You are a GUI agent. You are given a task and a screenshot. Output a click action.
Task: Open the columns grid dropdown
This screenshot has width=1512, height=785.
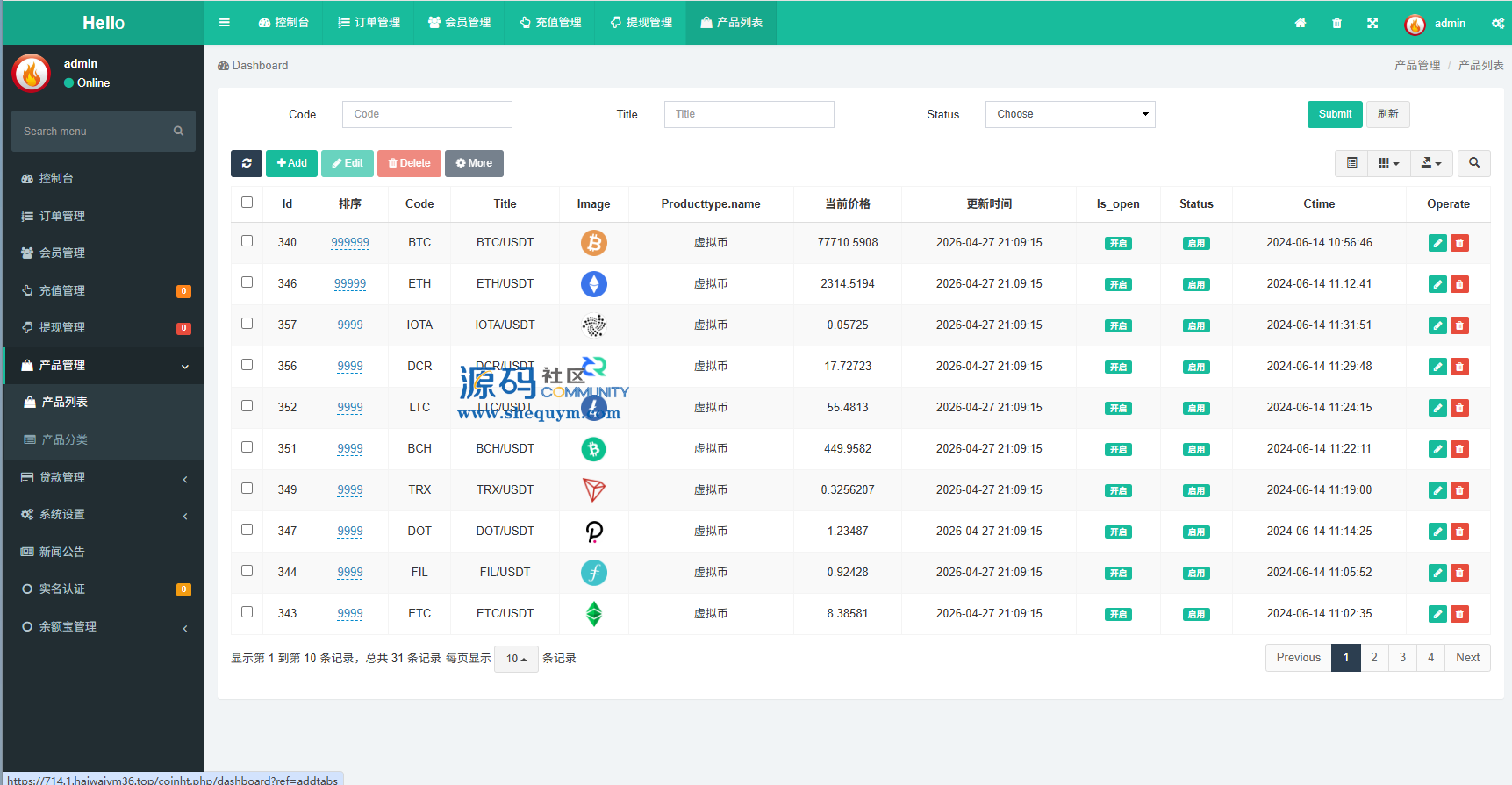[x=1388, y=163]
